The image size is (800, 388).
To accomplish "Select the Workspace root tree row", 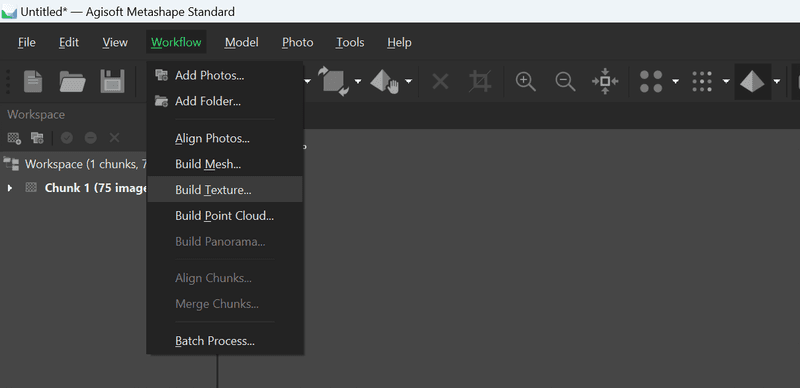I will (73, 163).
